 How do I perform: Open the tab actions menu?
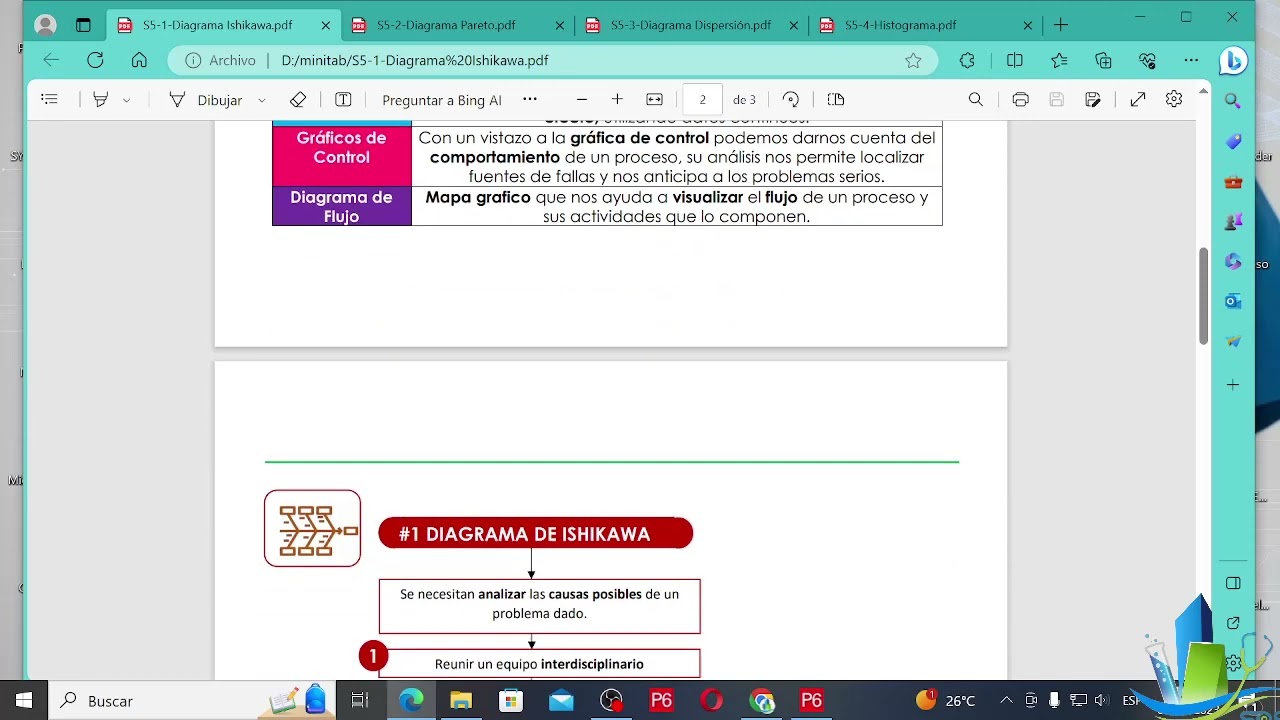point(83,25)
